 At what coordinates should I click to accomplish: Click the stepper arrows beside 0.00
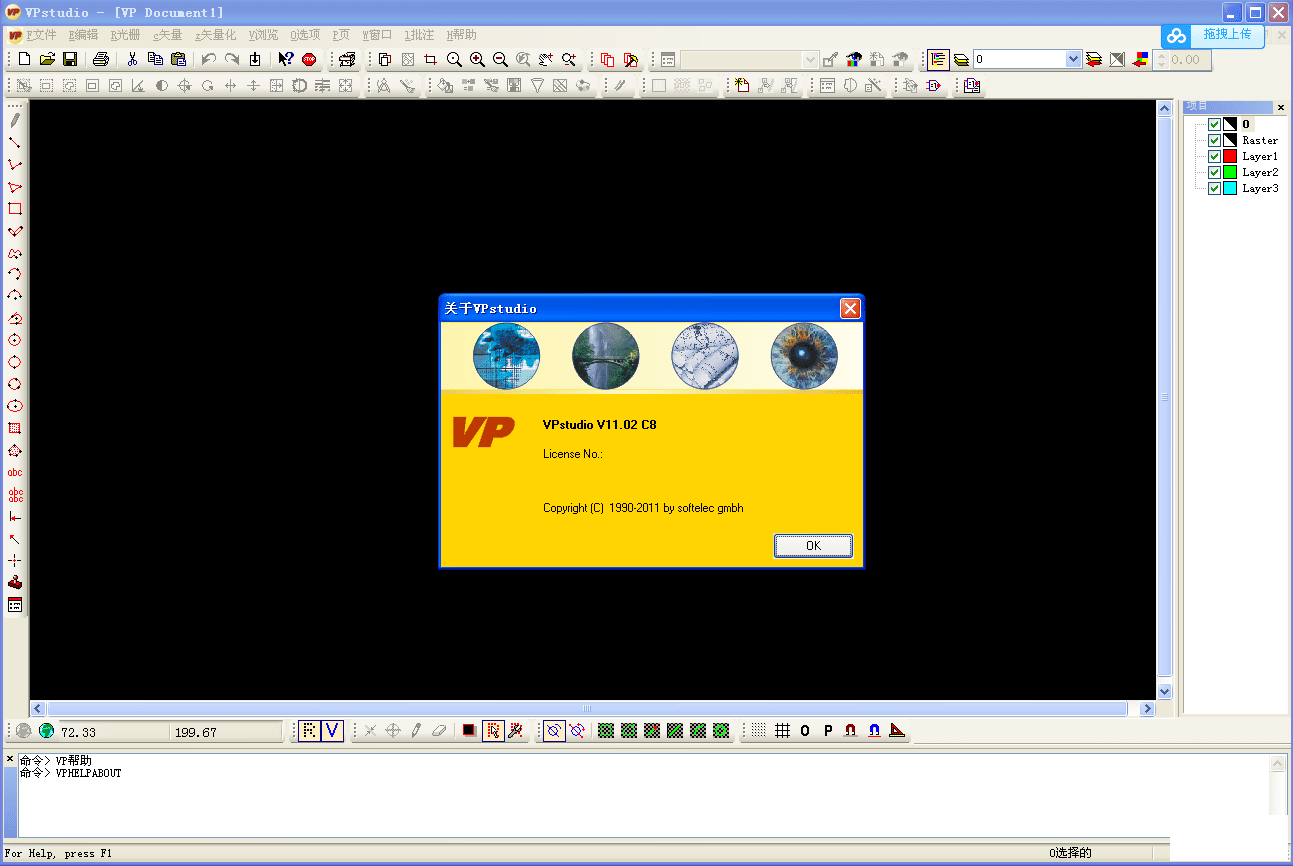1160,60
